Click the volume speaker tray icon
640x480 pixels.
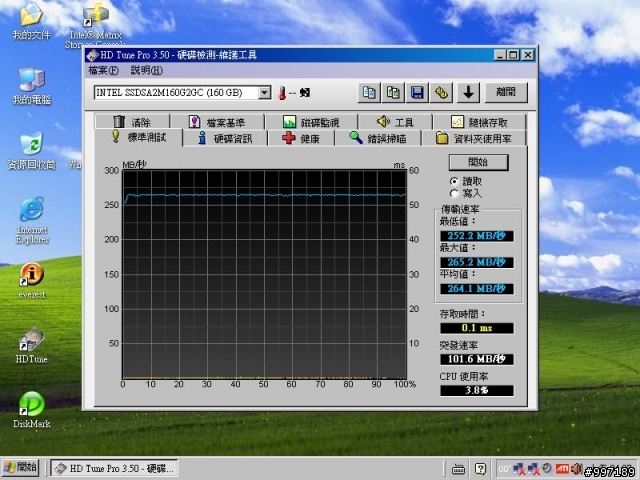[576, 469]
